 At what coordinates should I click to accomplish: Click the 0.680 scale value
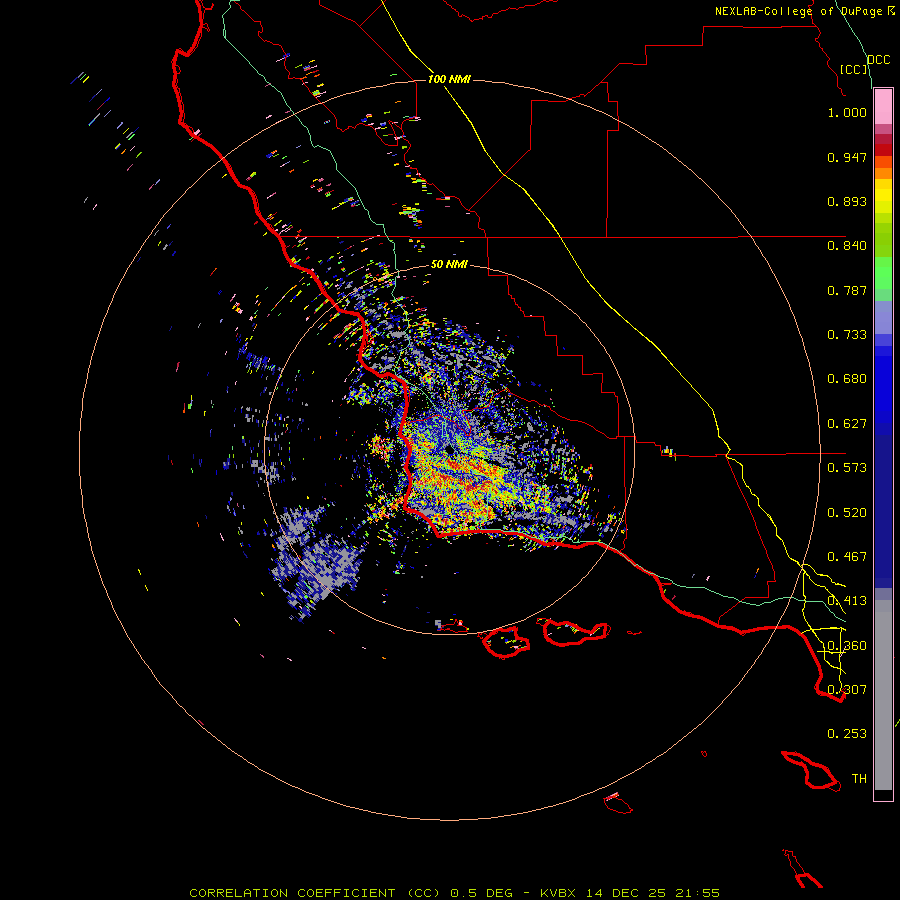click(x=847, y=379)
